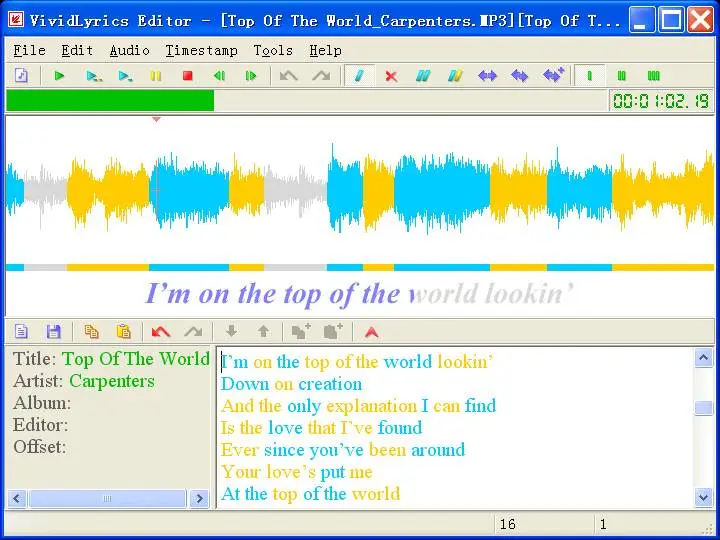Click the second gray squares-plus icon
Viewport: 720px width, 540px height.
point(333,331)
